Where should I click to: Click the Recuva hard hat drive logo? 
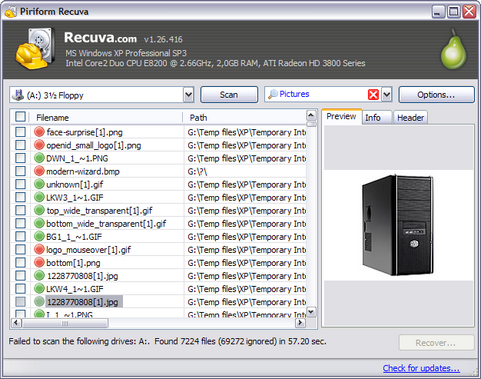click(36, 49)
